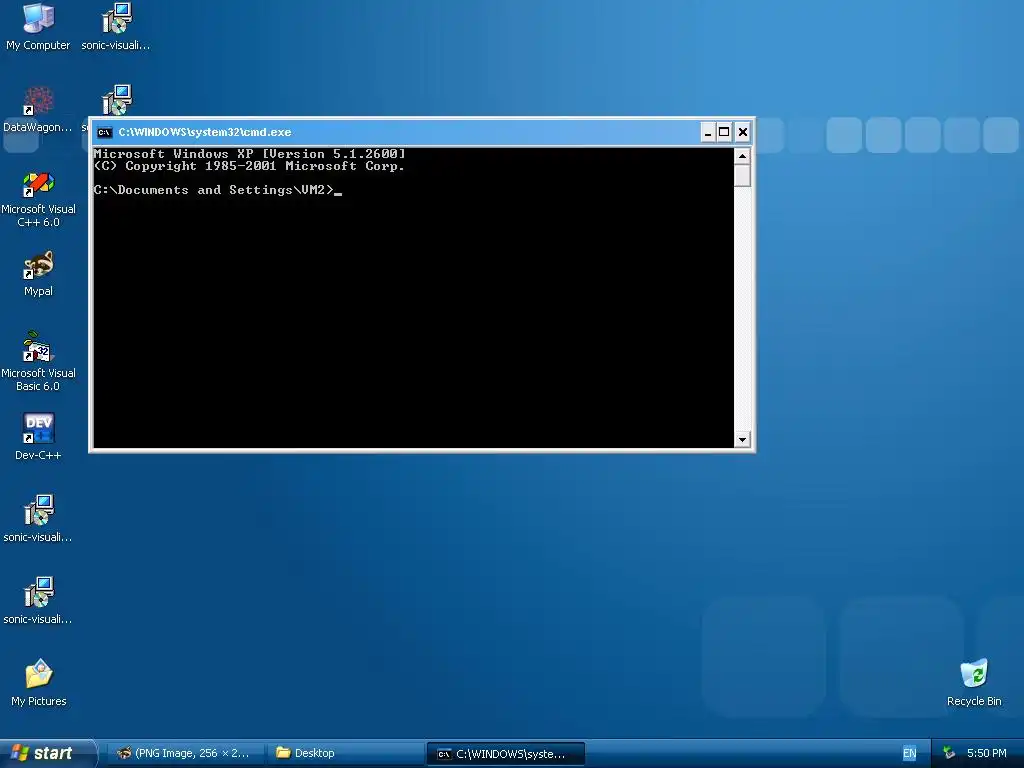Select the My Computer desktop icon
The image size is (1024, 768).
pos(39,27)
